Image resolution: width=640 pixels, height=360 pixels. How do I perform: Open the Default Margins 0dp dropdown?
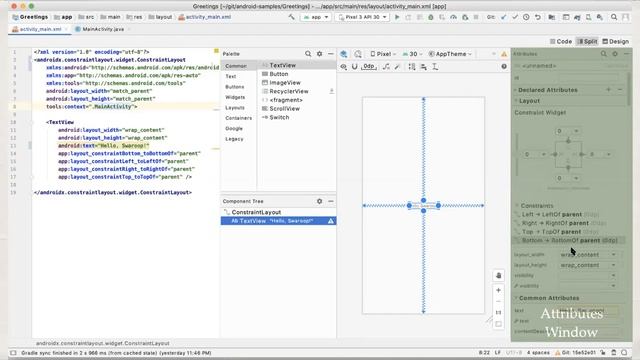click(x=369, y=67)
